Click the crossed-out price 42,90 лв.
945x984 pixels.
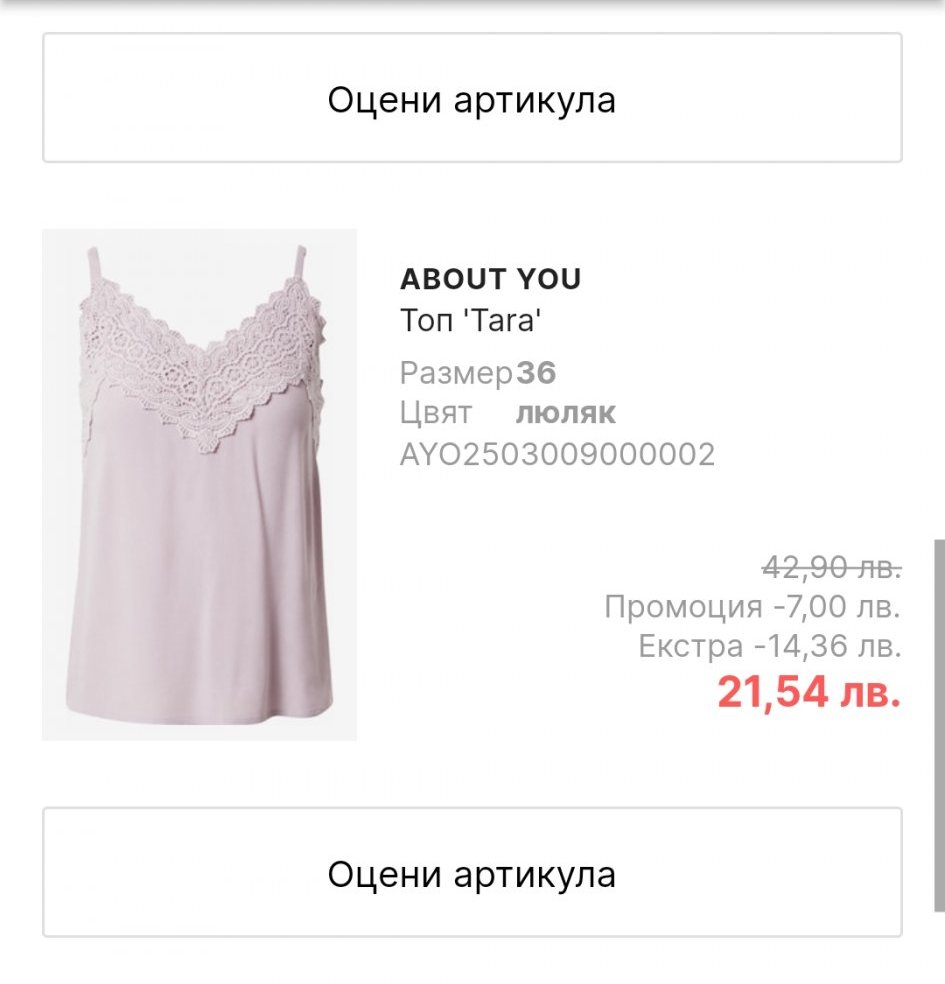[831, 567]
